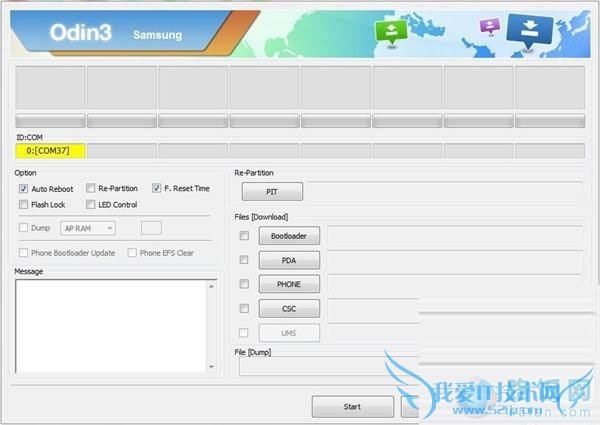Tick Phone Bootloader Update checkbox
The width and height of the screenshot is (600, 425).
[23, 252]
